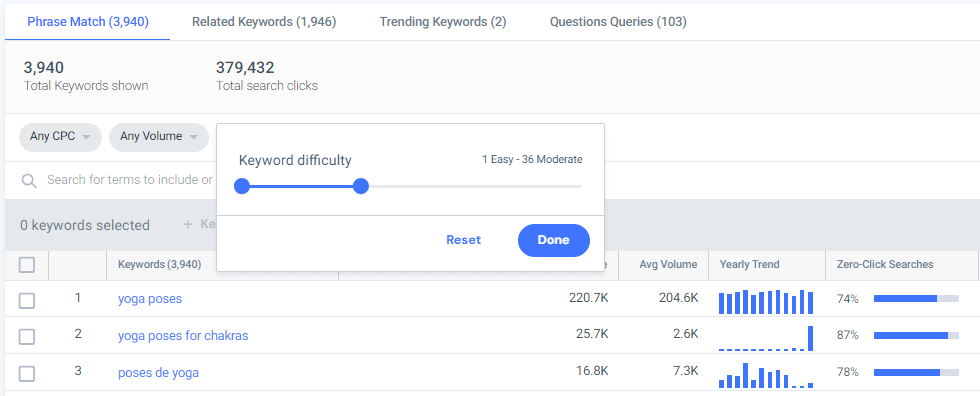Expand the Any CPC filter dropdown

pos(61,137)
